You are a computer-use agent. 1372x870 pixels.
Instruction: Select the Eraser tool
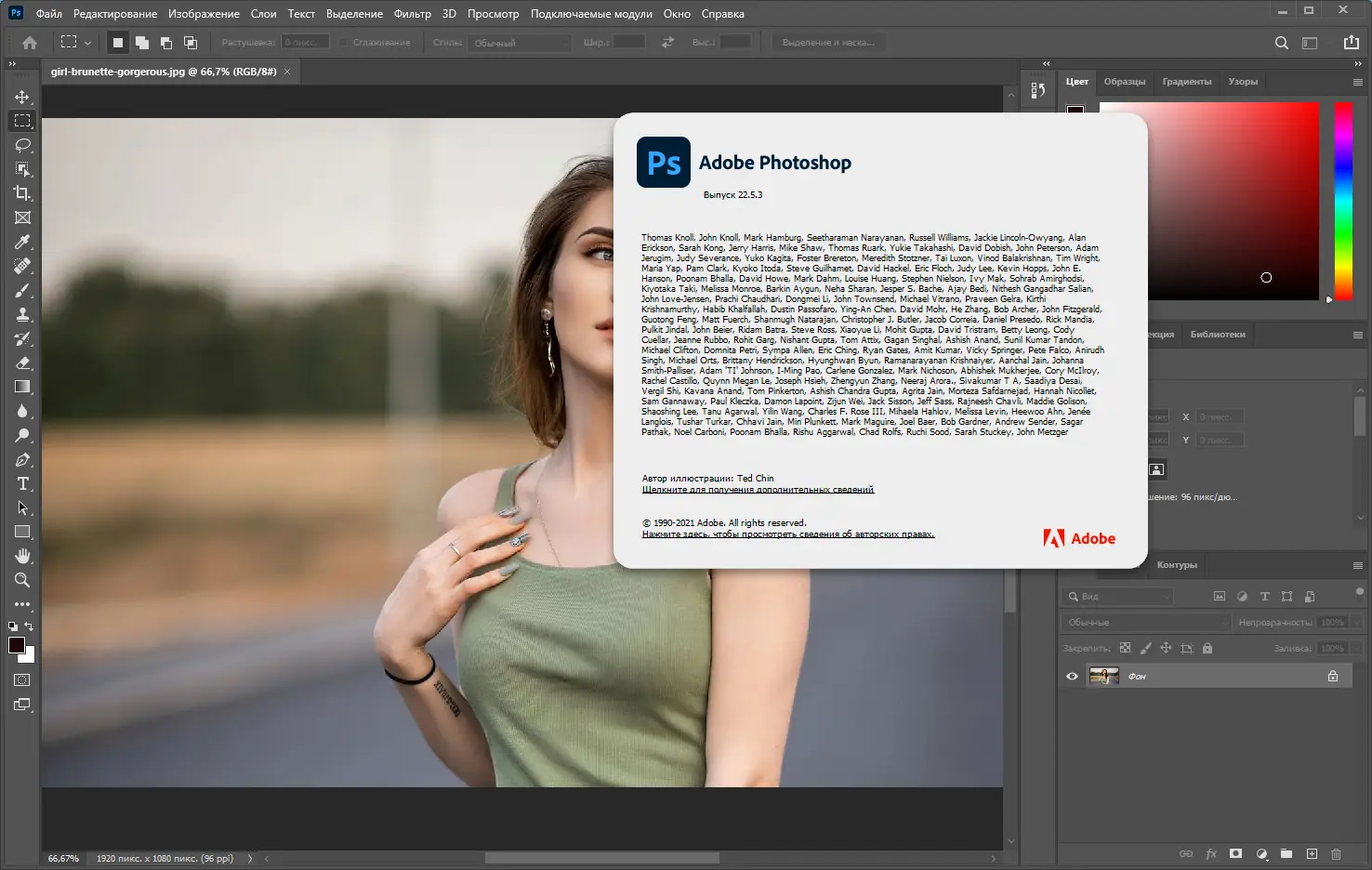point(22,362)
